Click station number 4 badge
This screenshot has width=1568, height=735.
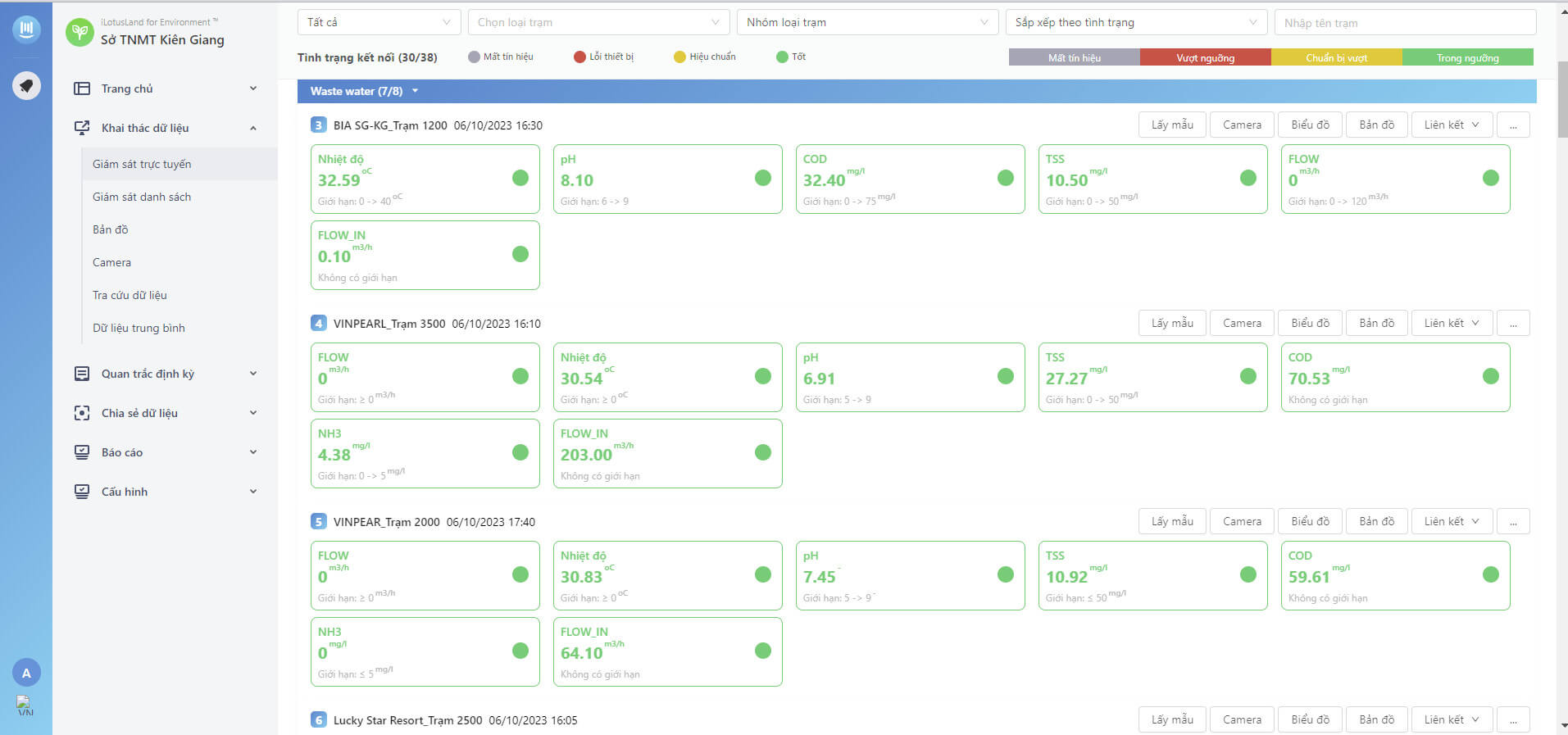pyautogui.click(x=319, y=323)
